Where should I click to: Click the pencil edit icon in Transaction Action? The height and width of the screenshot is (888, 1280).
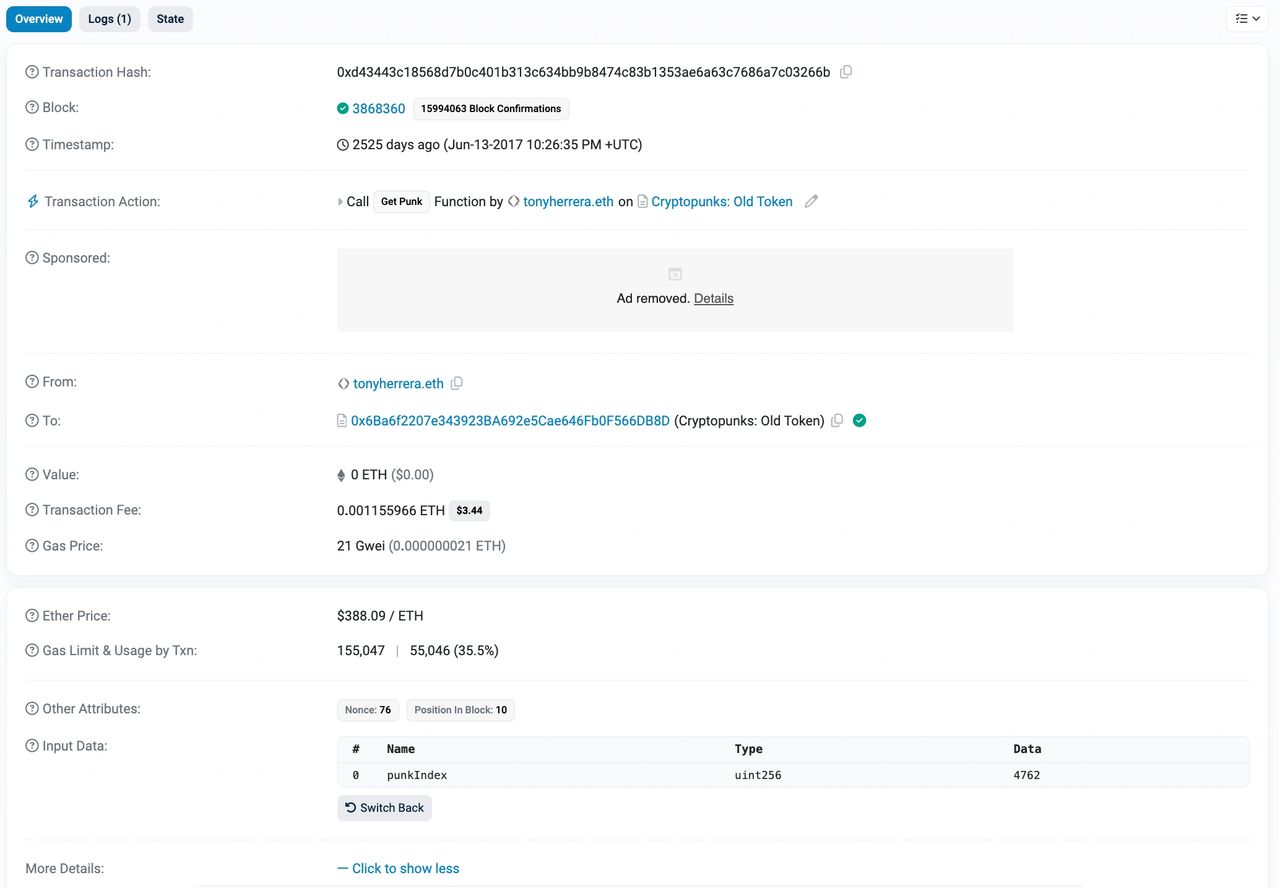click(811, 202)
